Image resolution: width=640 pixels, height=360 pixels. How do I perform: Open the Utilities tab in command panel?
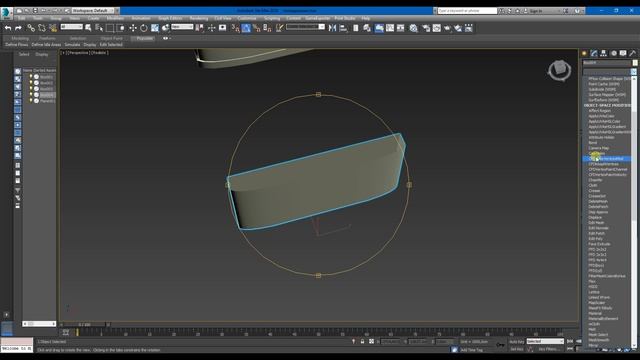pyautogui.click(x=633, y=53)
